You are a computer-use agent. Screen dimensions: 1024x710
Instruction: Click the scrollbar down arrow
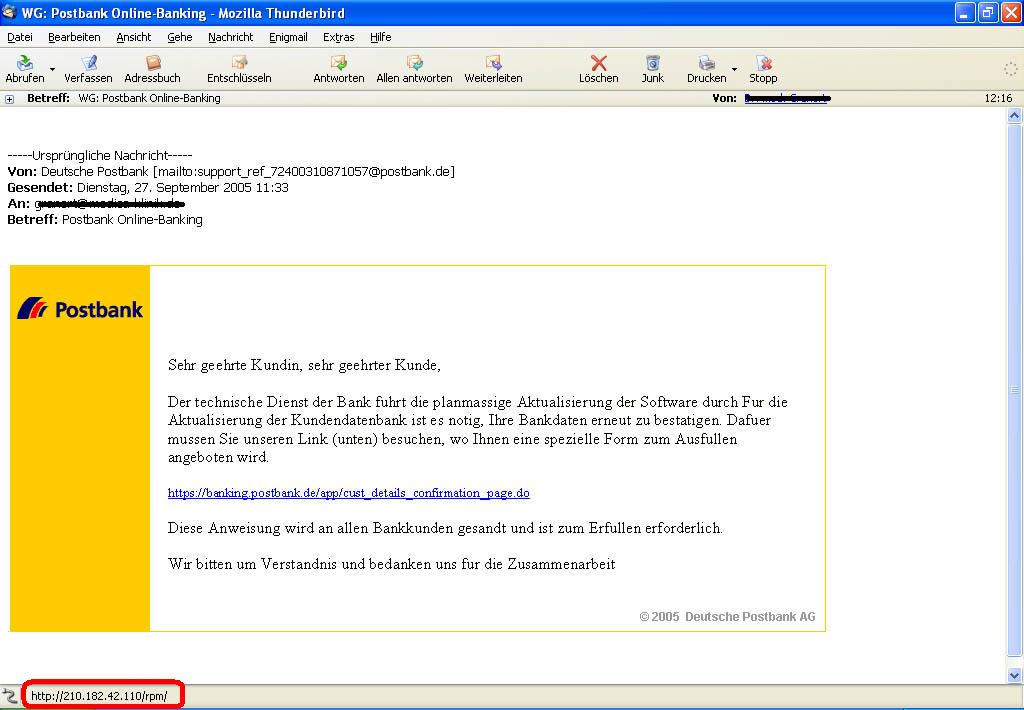1014,675
